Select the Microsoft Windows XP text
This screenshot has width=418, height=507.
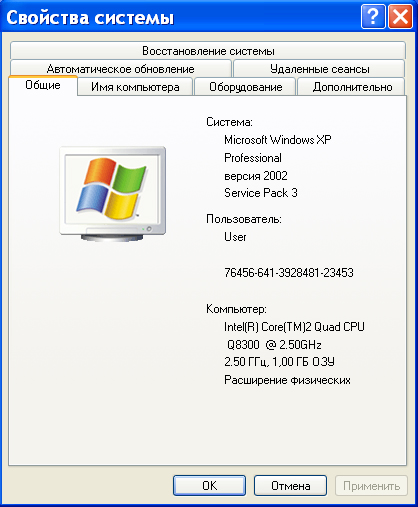point(278,140)
